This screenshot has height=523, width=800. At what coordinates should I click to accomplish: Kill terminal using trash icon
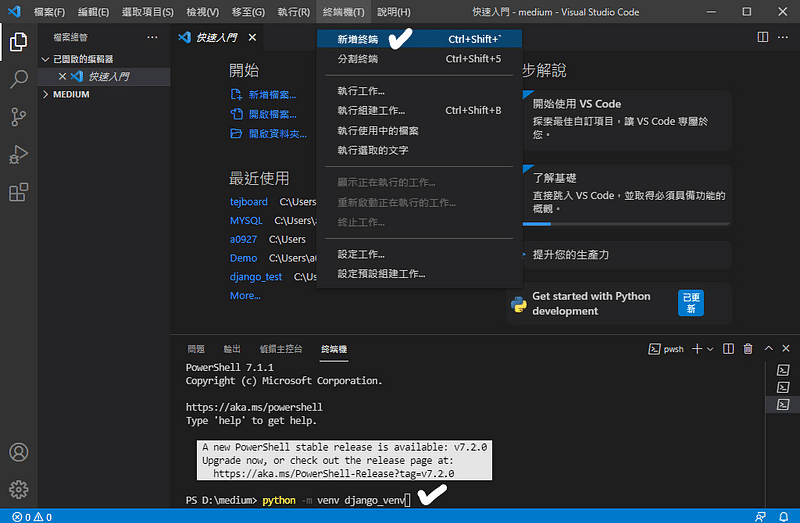(747, 349)
